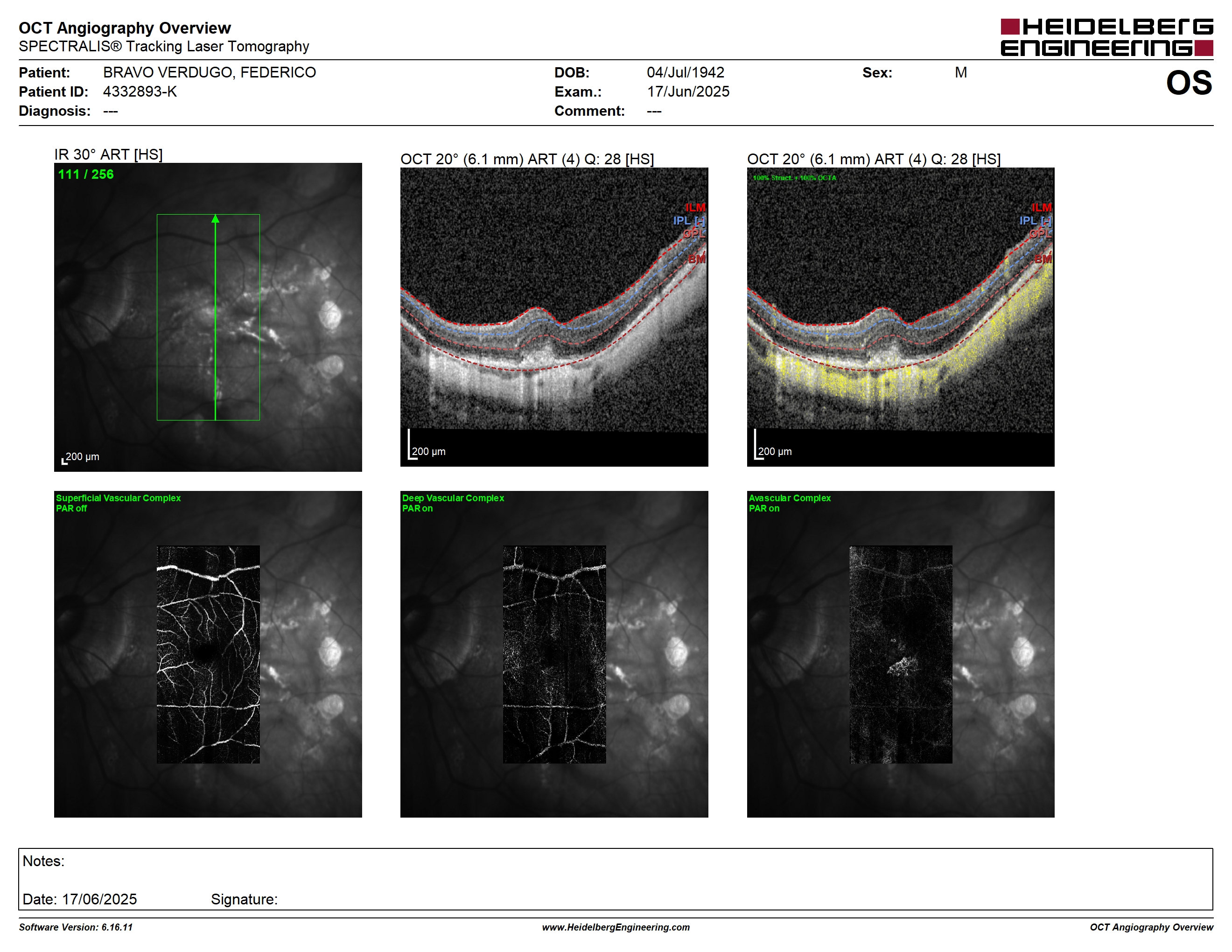Click the Superficial Vascular Complex label
This screenshot has height=952, width=1232.
pos(118,498)
